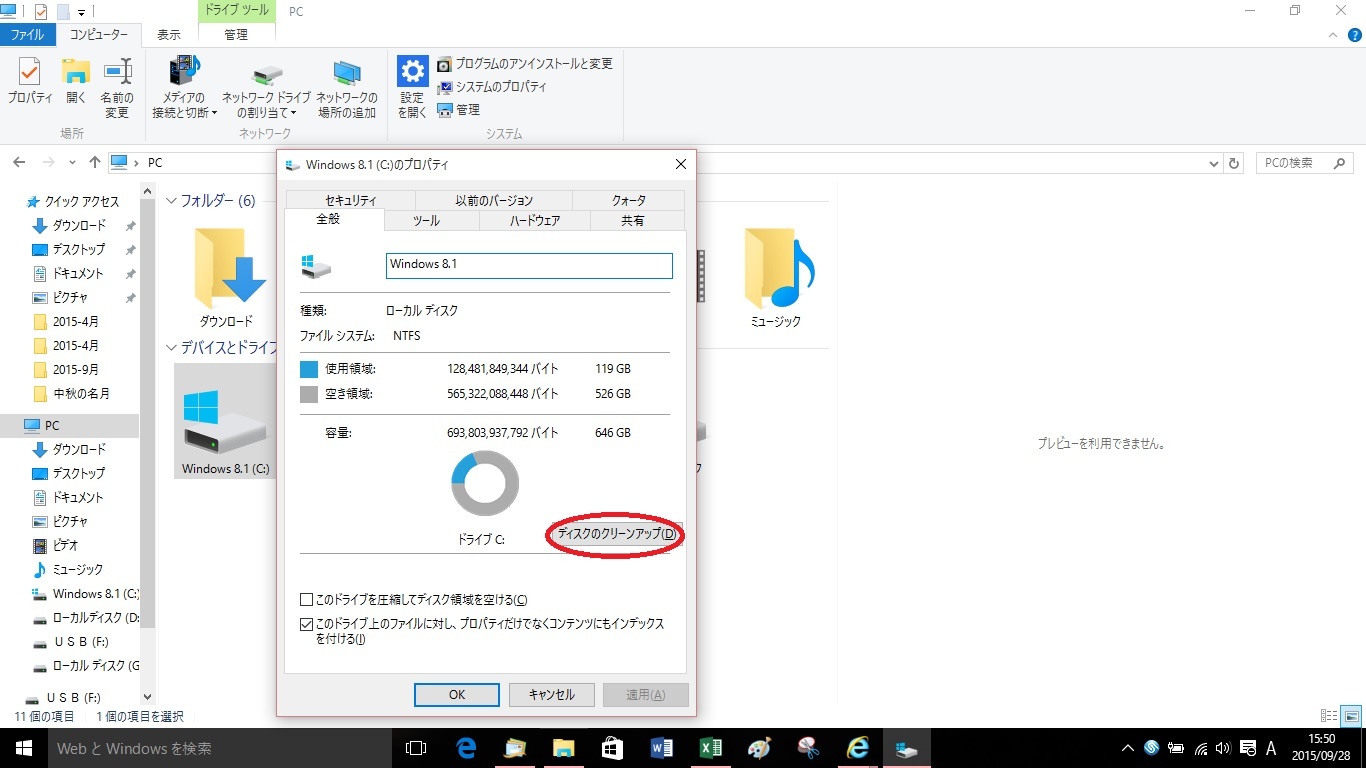Click the Wi-Fi network tray icon
The width and height of the screenshot is (1366, 768).
1200,748
